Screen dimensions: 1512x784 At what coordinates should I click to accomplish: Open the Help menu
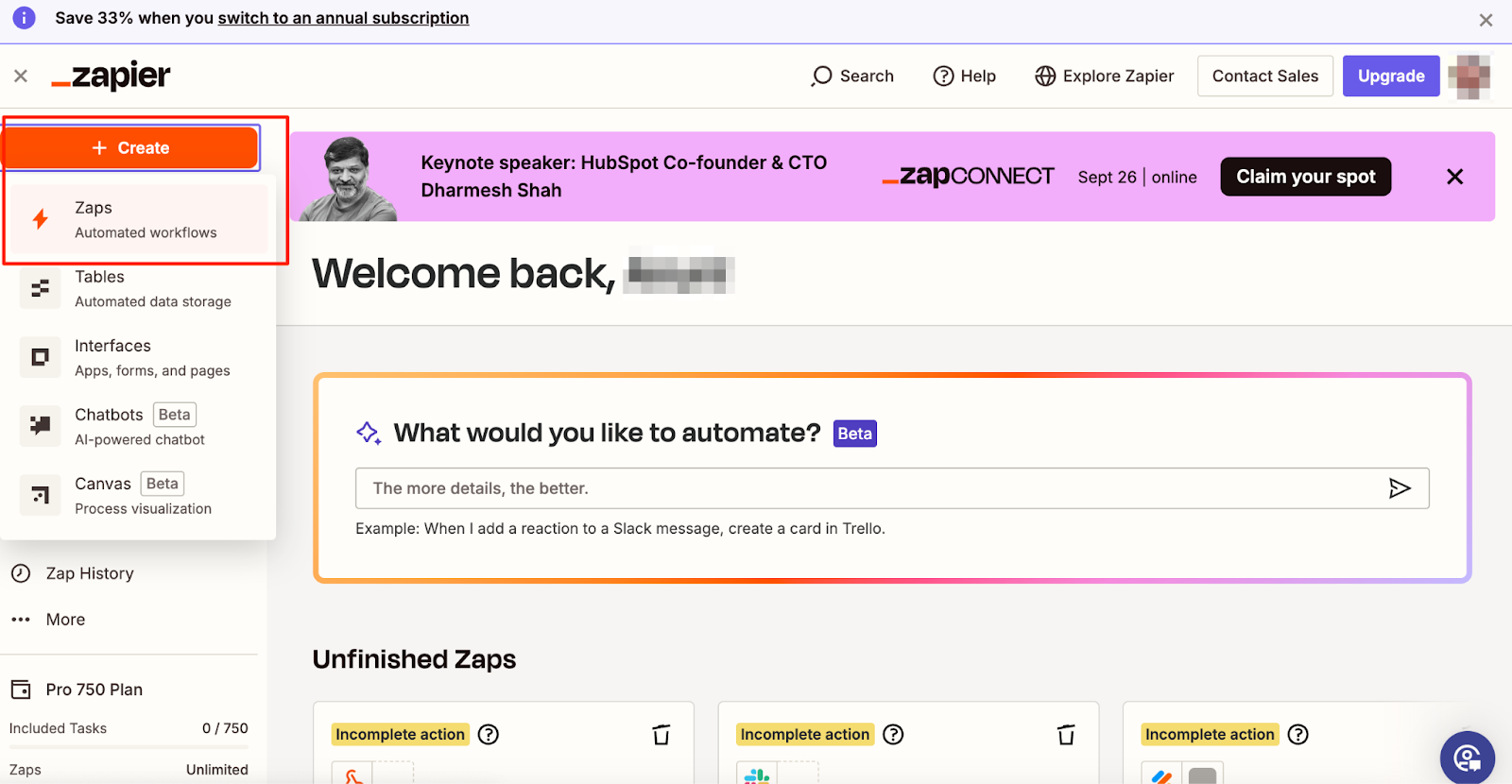[x=964, y=76]
